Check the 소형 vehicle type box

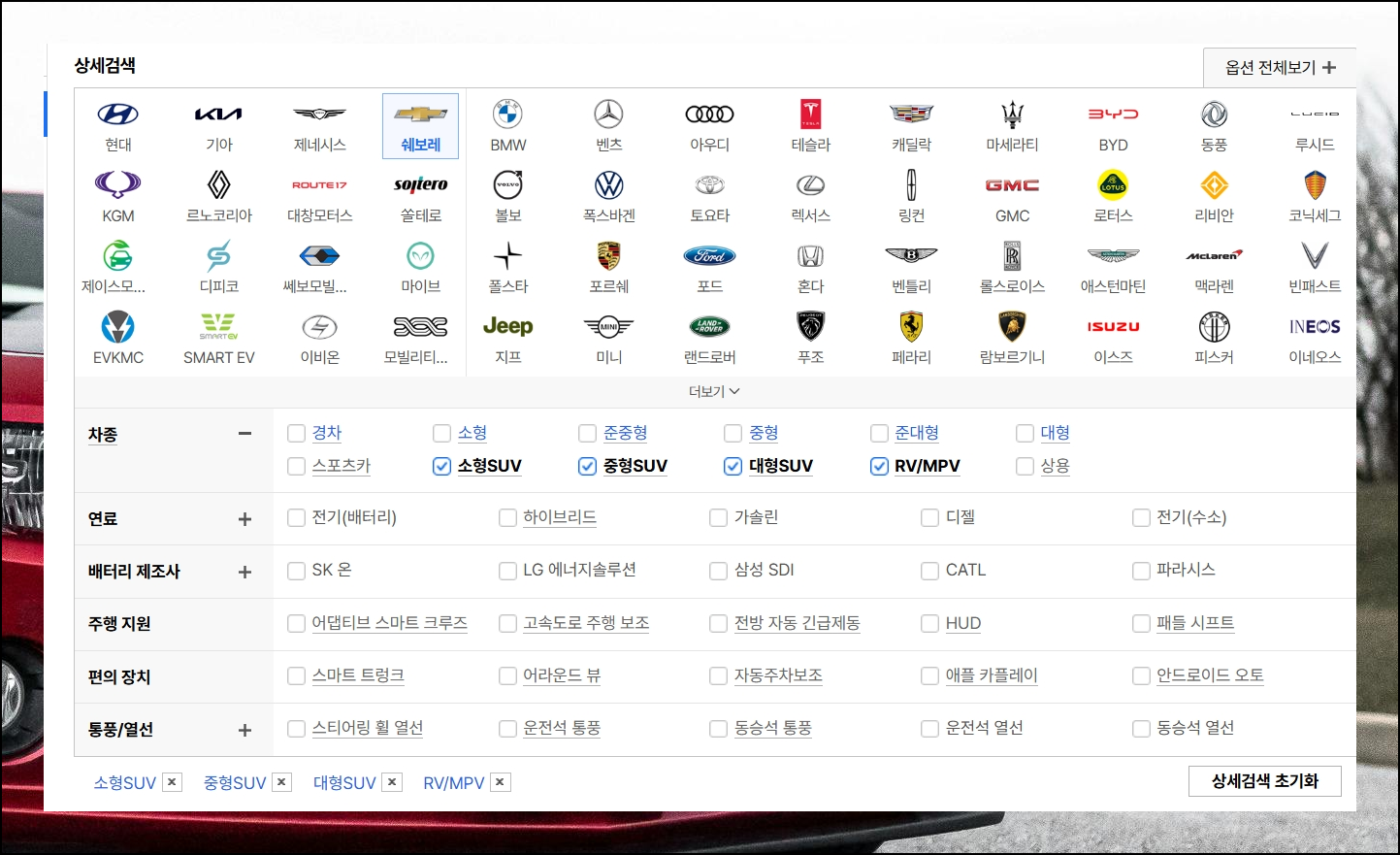point(442,433)
